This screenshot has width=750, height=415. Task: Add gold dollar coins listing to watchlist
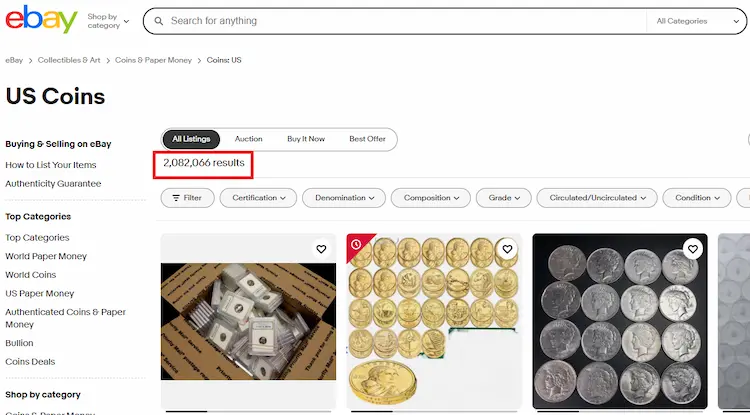tap(507, 249)
